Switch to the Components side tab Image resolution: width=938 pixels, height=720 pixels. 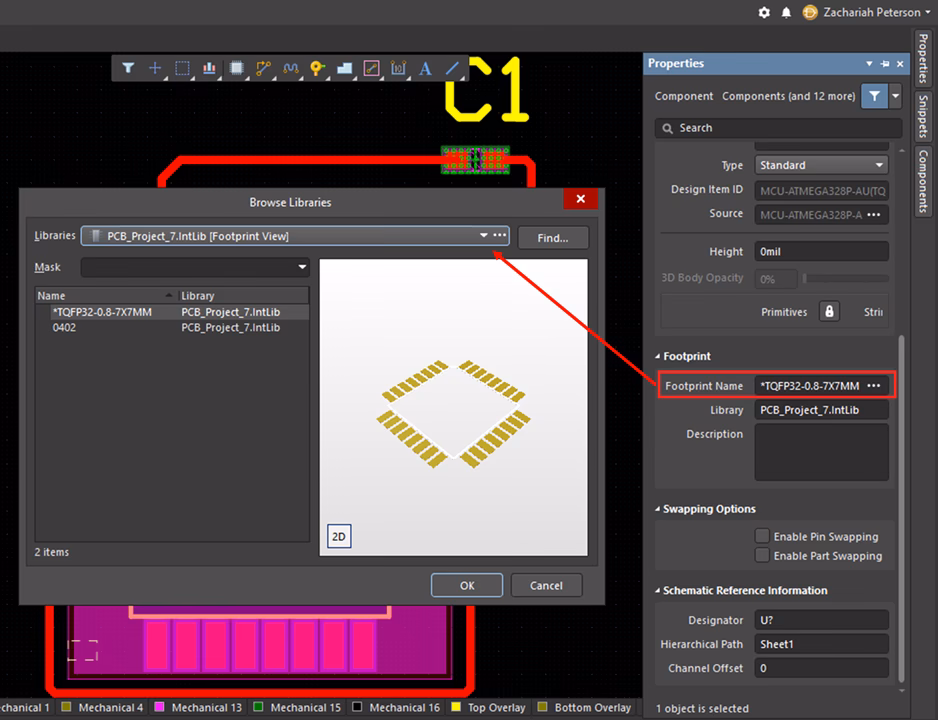923,181
